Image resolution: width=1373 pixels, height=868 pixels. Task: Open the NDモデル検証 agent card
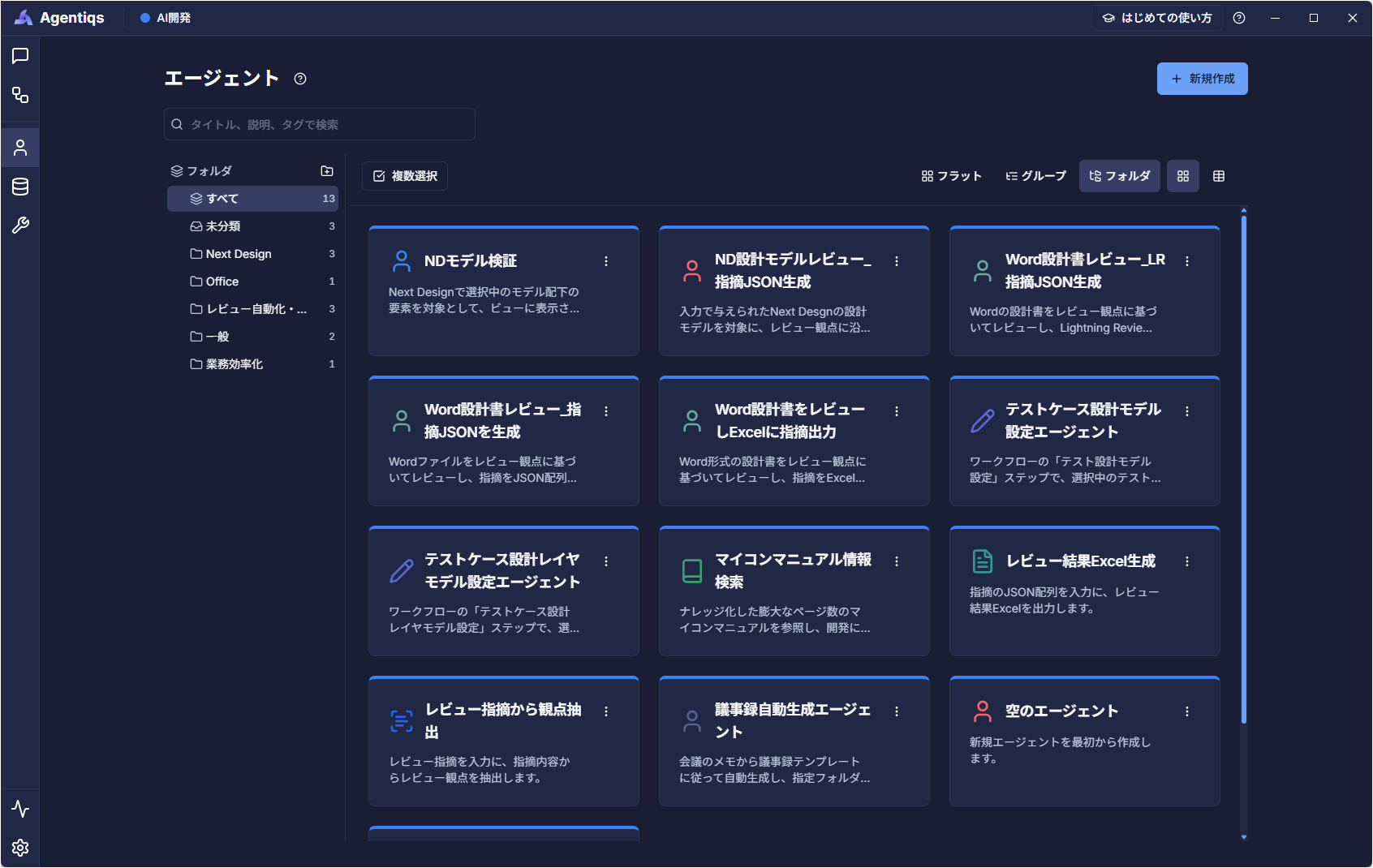[x=504, y=290]
